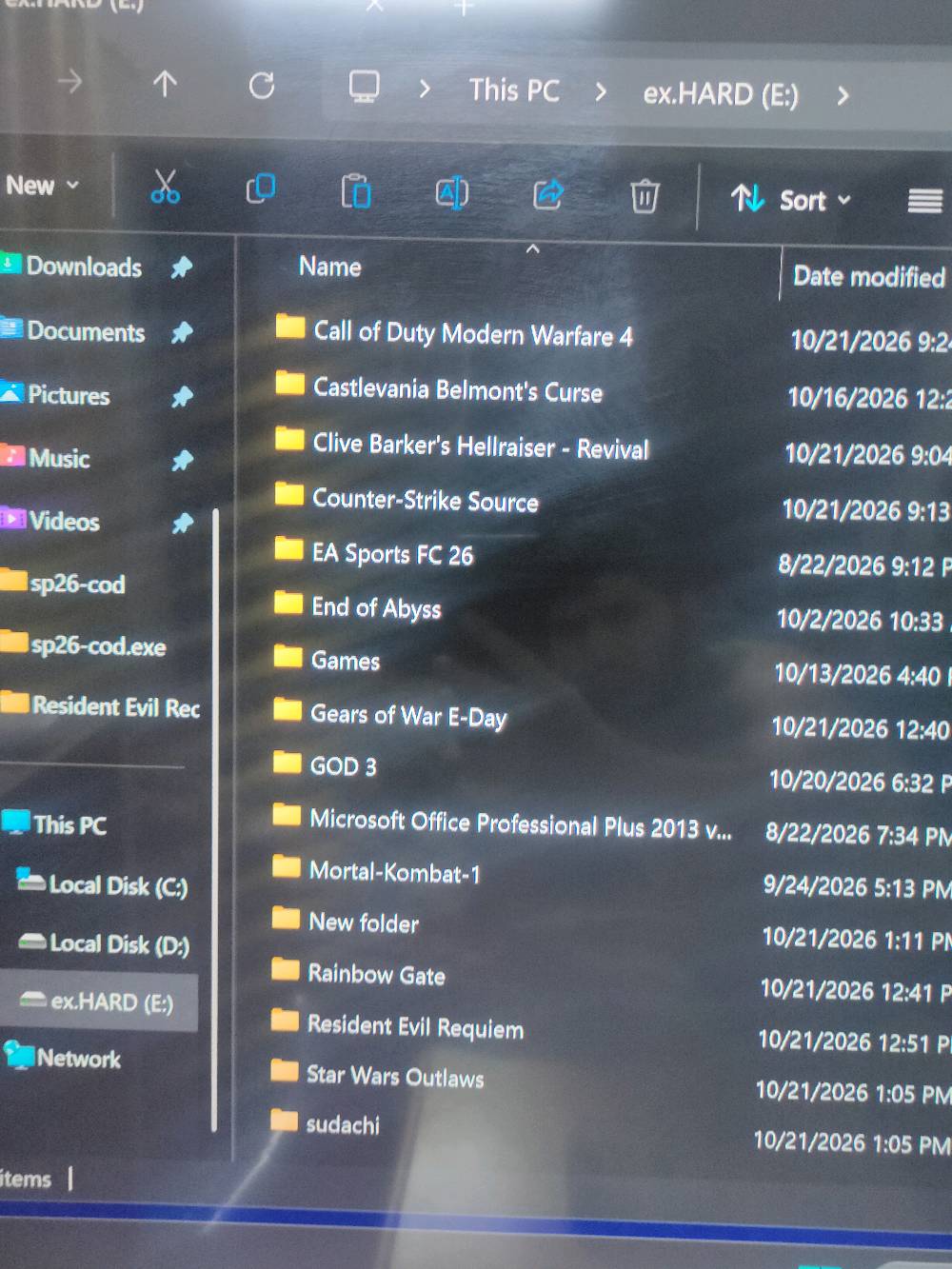The width and height of the screenshot is (952, 1269).
Task: Click the pin icon next to Pictures
Action: (x=181, y=396)
